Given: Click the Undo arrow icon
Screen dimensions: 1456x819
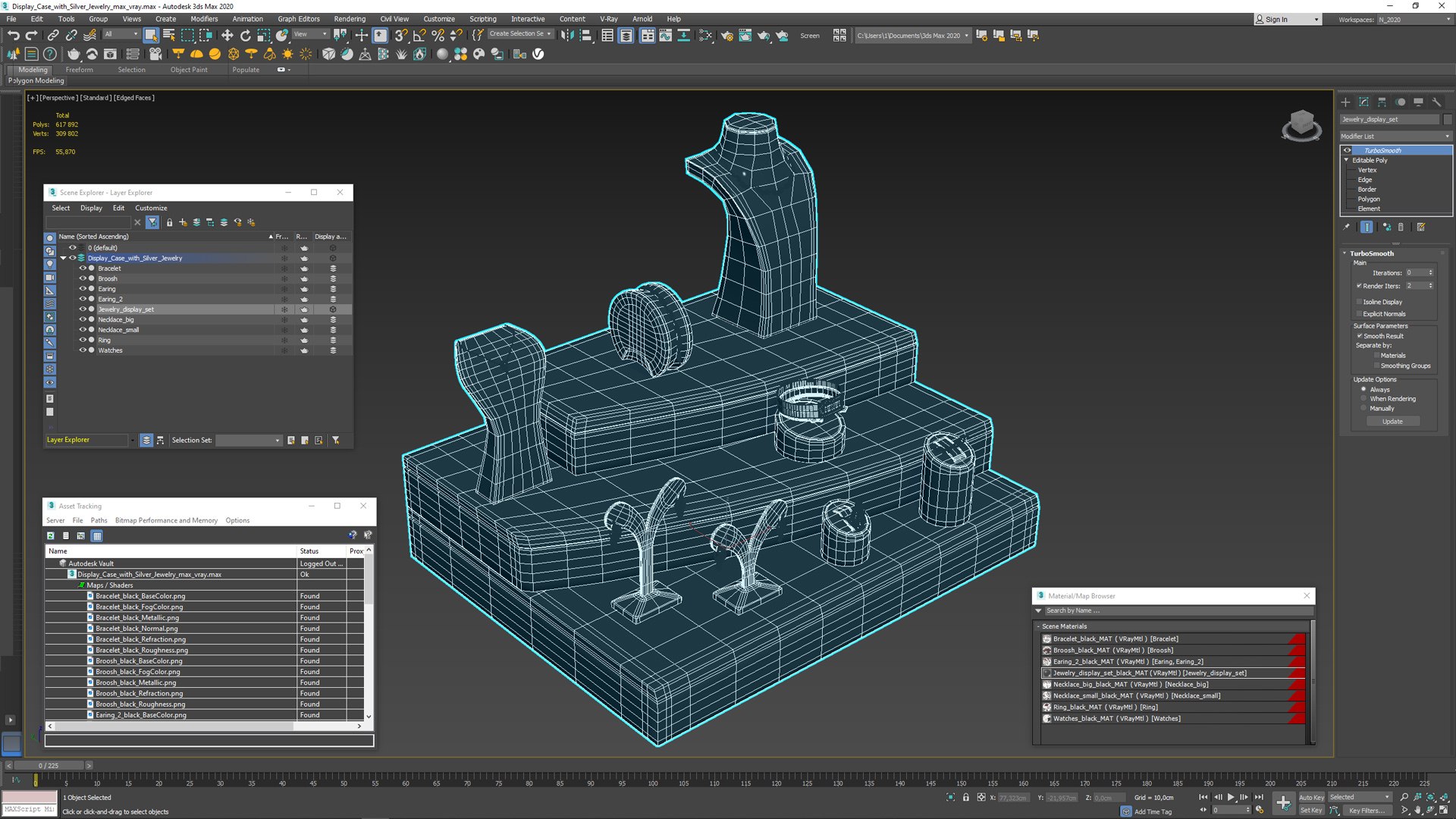Looking at the screenshot, I should coord(13,35).
